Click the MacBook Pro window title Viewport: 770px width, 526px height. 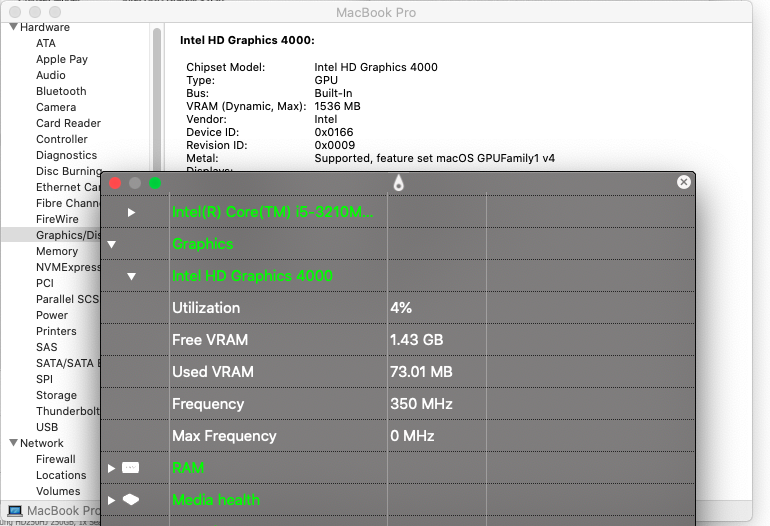coord(376,12)
